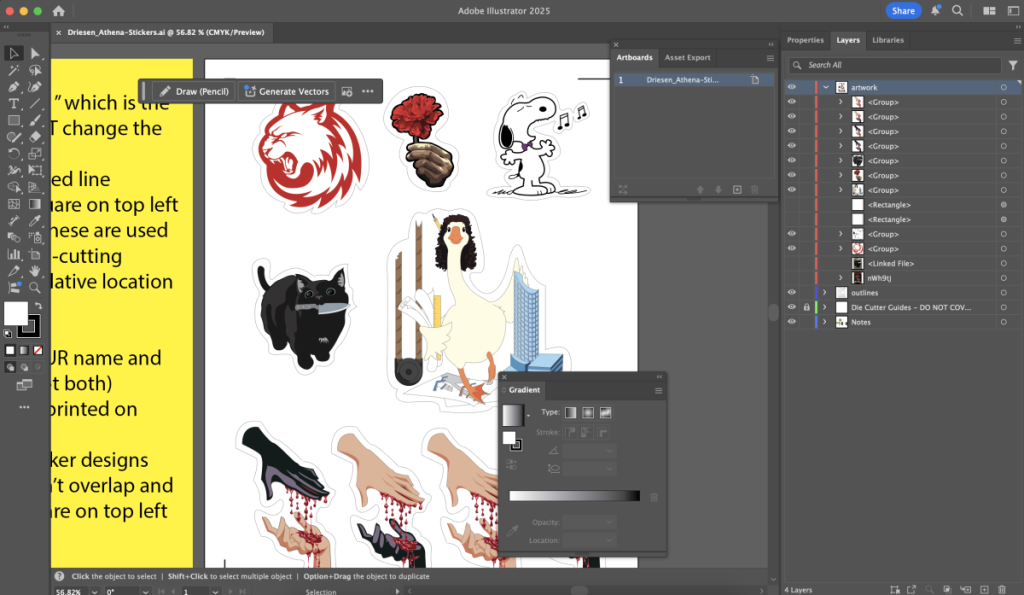Select the Direct Selection tool

pyautogui.click(x=35, y=53)
